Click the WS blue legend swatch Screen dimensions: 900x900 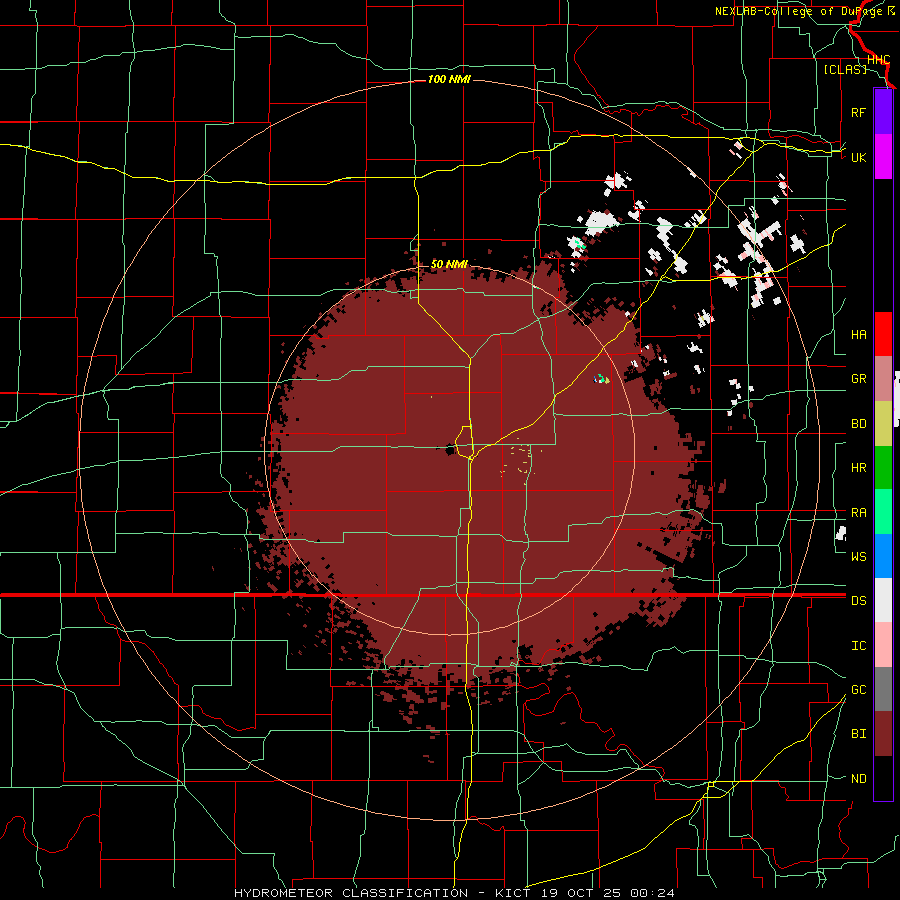[x=883, y=556]
